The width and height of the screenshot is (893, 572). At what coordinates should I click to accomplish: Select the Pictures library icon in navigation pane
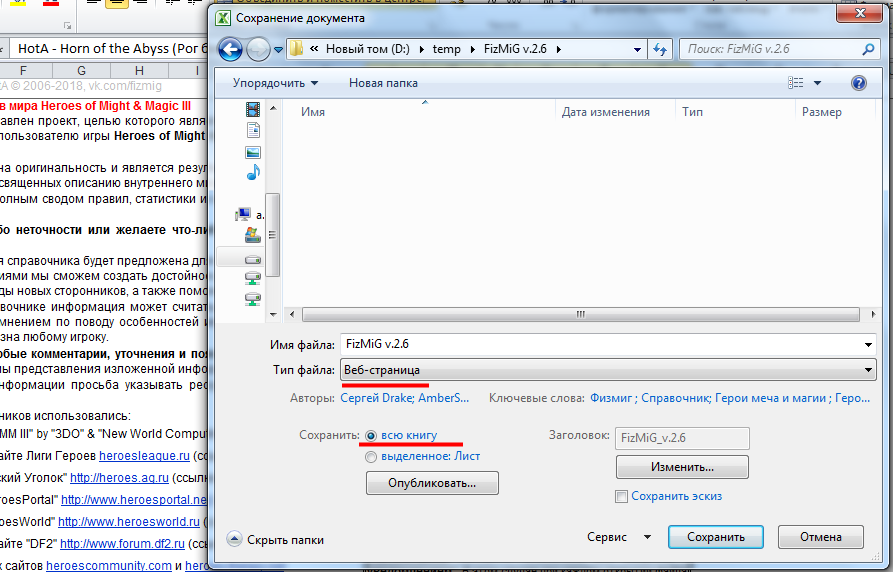click(x=253, y=152)
